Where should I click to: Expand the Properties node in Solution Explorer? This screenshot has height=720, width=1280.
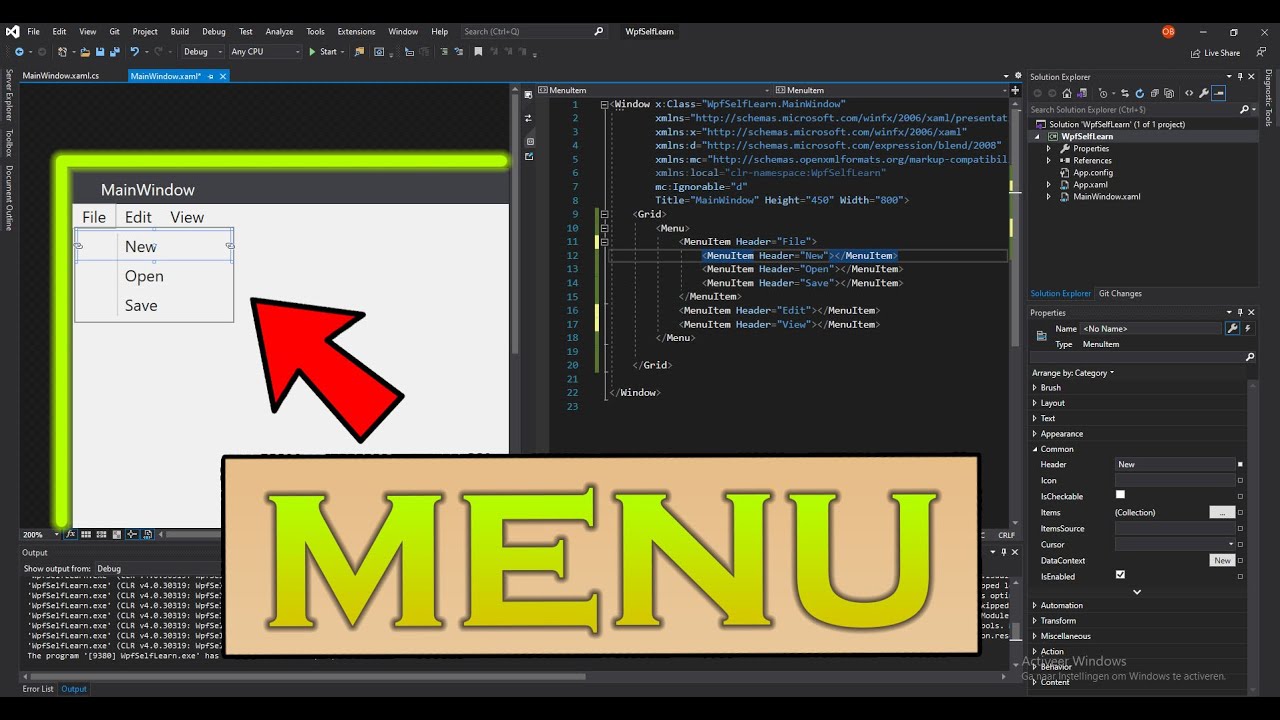coord(1049,148)
